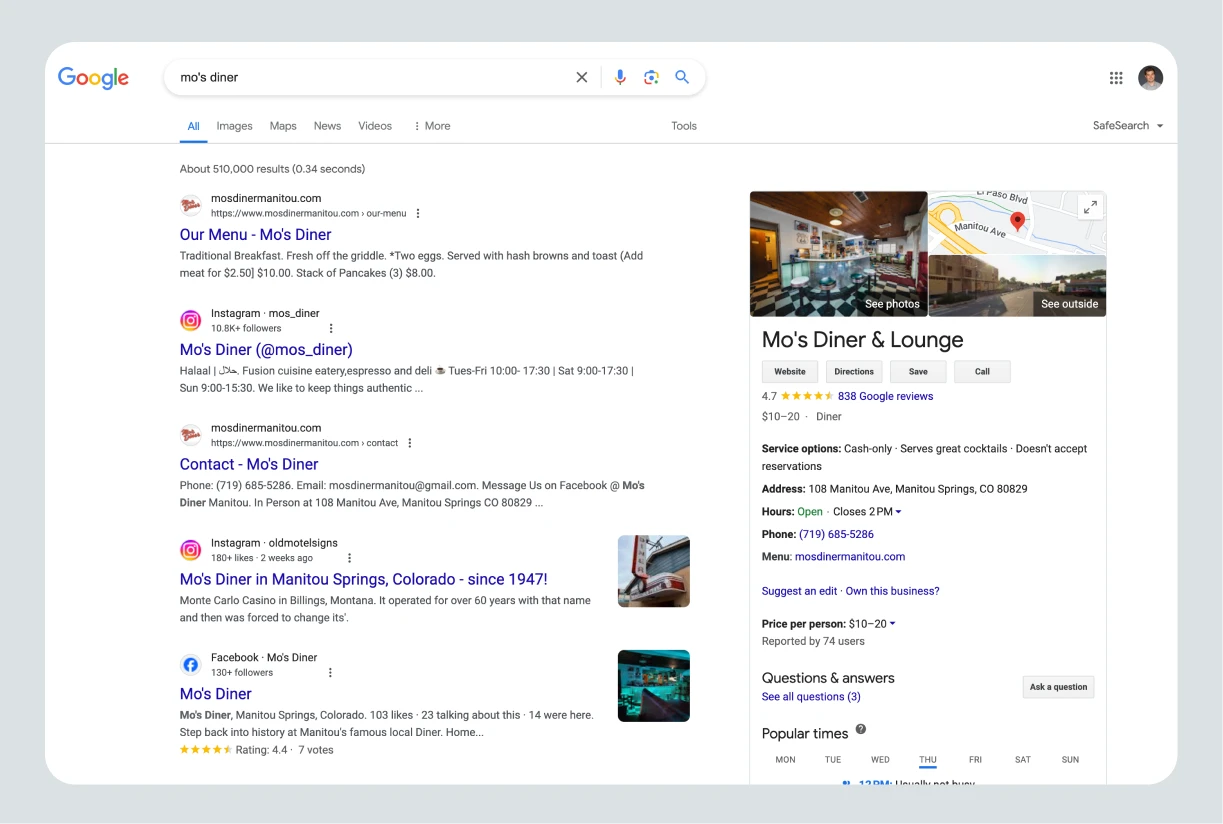Image resolution: width=1223 pixels, height=824 pixels.
Task: Open the Mo's Diner (@mos_diner) link
Action: click(x=266, y=350)
